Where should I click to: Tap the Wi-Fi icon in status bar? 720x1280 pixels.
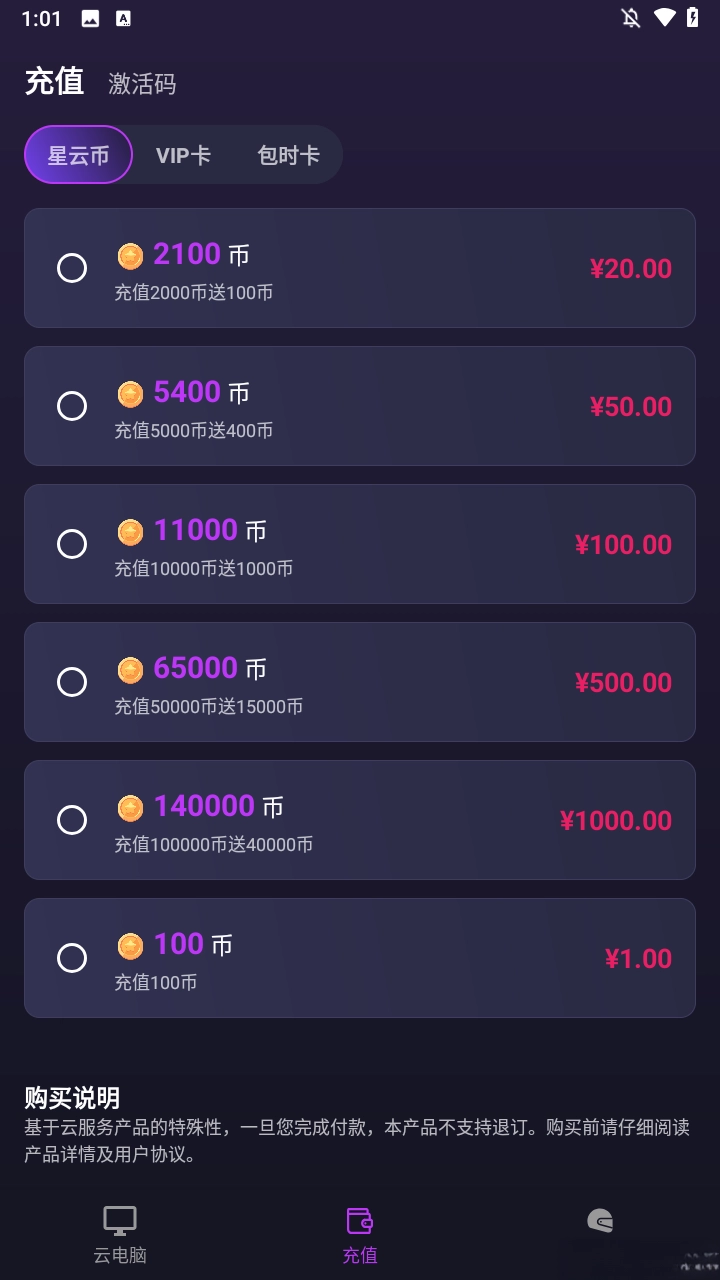[x=664, y=18]
